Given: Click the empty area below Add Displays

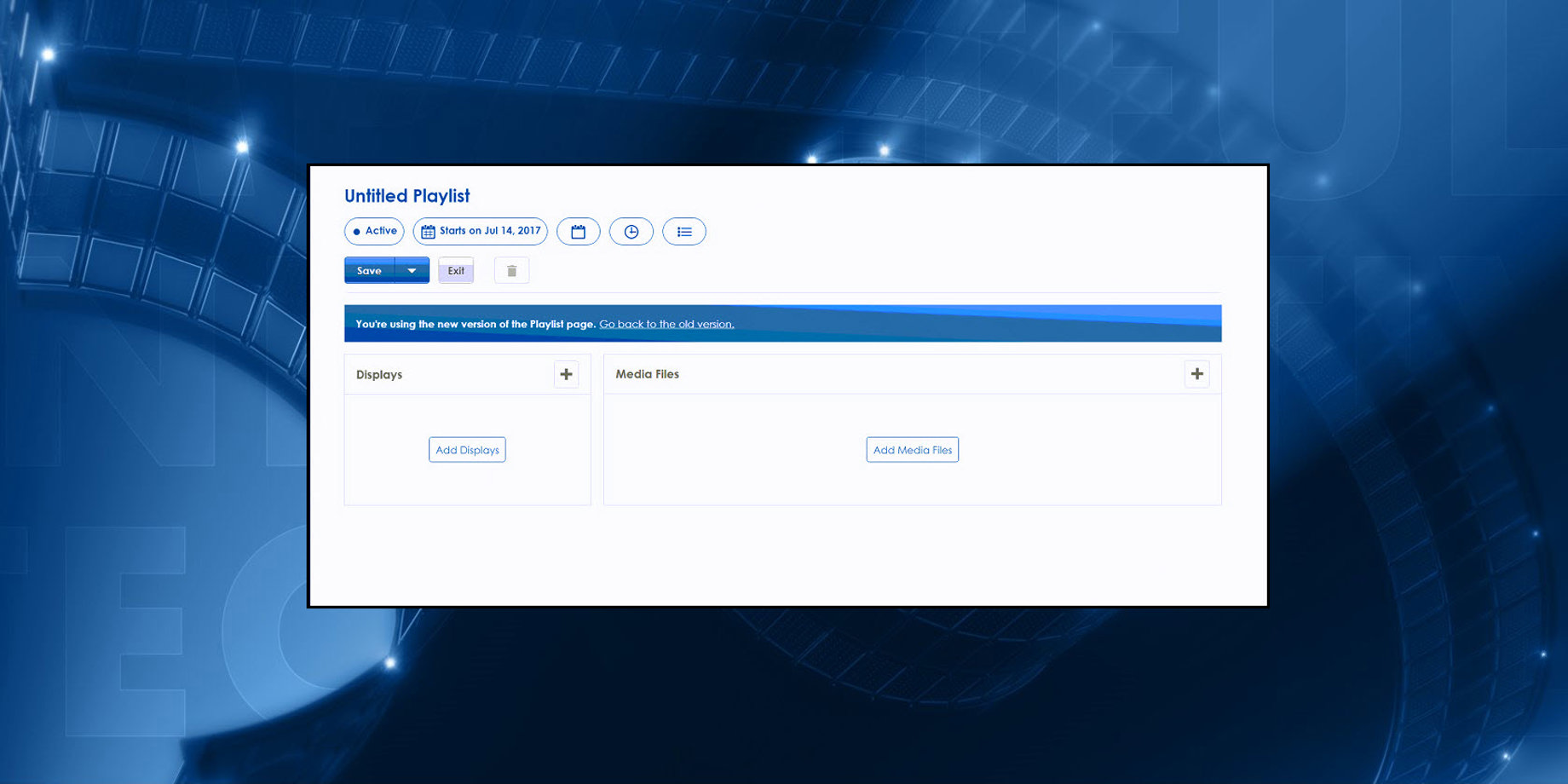Looking at the screenshot, I should 467,486.
